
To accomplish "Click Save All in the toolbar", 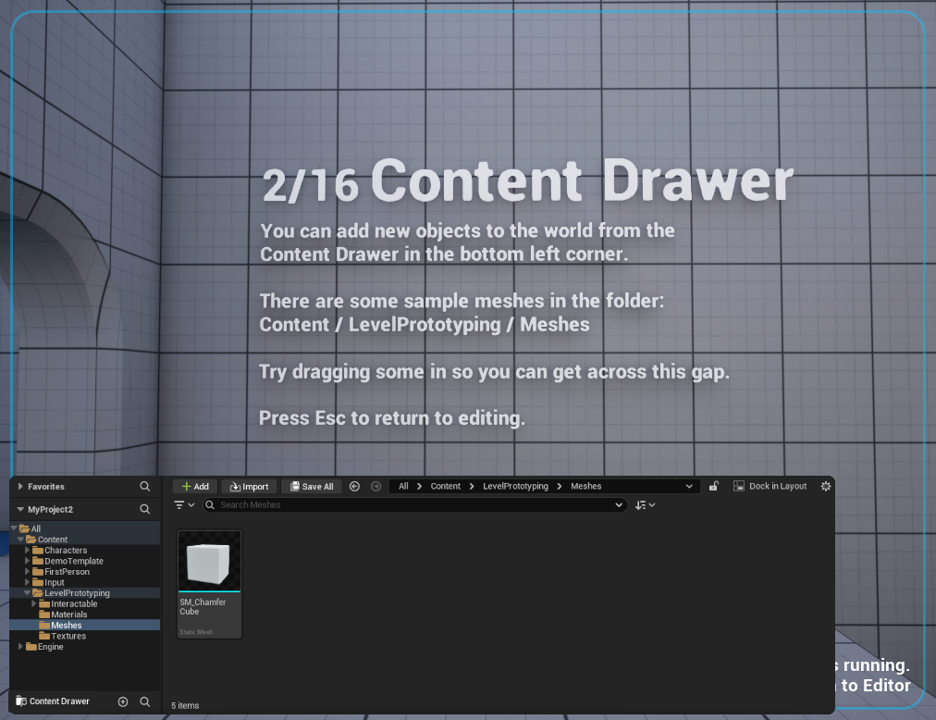I will (310, 487).
